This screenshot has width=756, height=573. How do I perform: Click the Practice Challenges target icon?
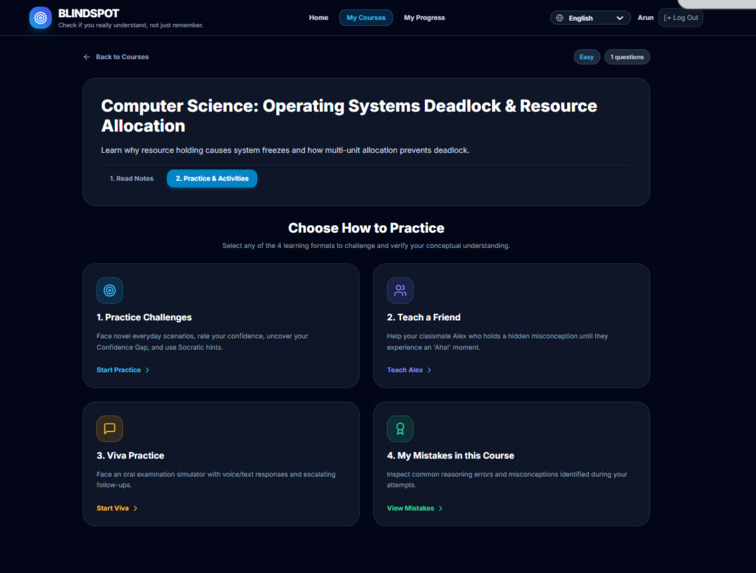tap(109, 290)
